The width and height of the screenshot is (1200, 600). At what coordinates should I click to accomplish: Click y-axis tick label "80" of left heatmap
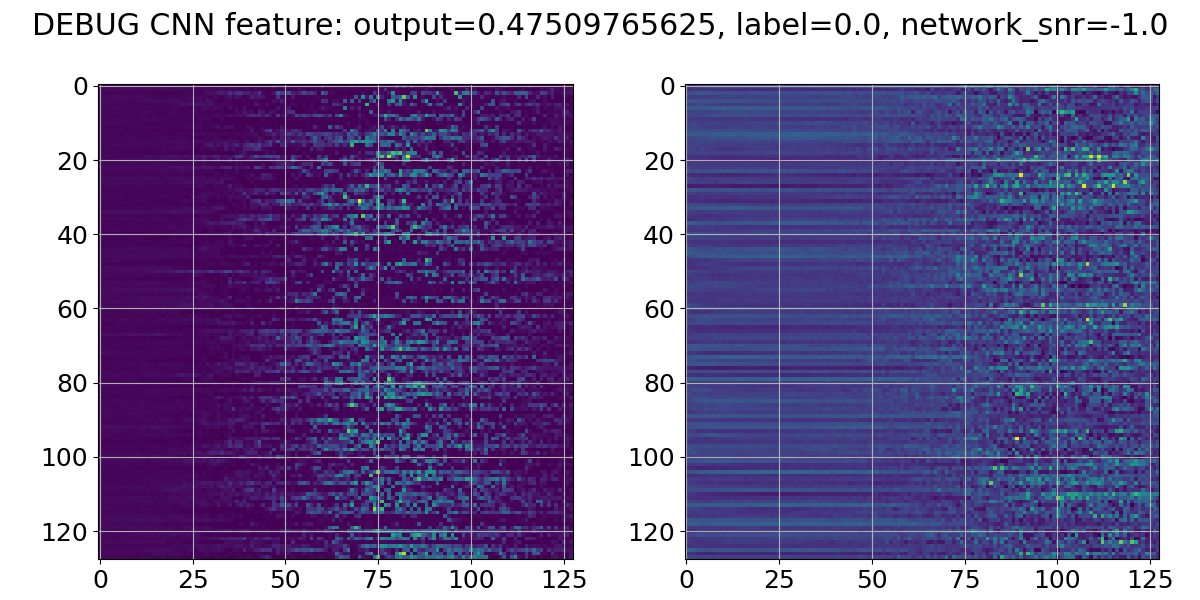point(74,383)
